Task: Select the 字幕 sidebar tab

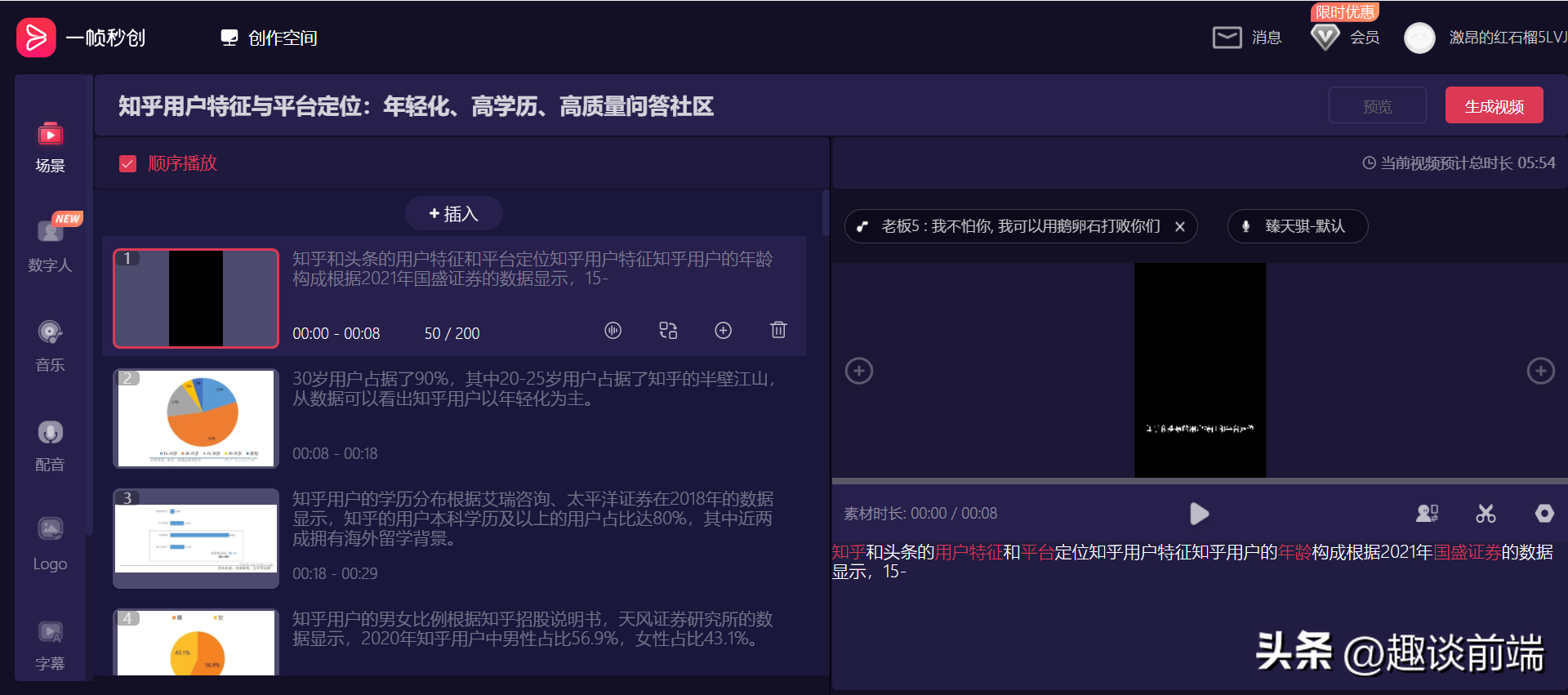Action: pos(50,645)
